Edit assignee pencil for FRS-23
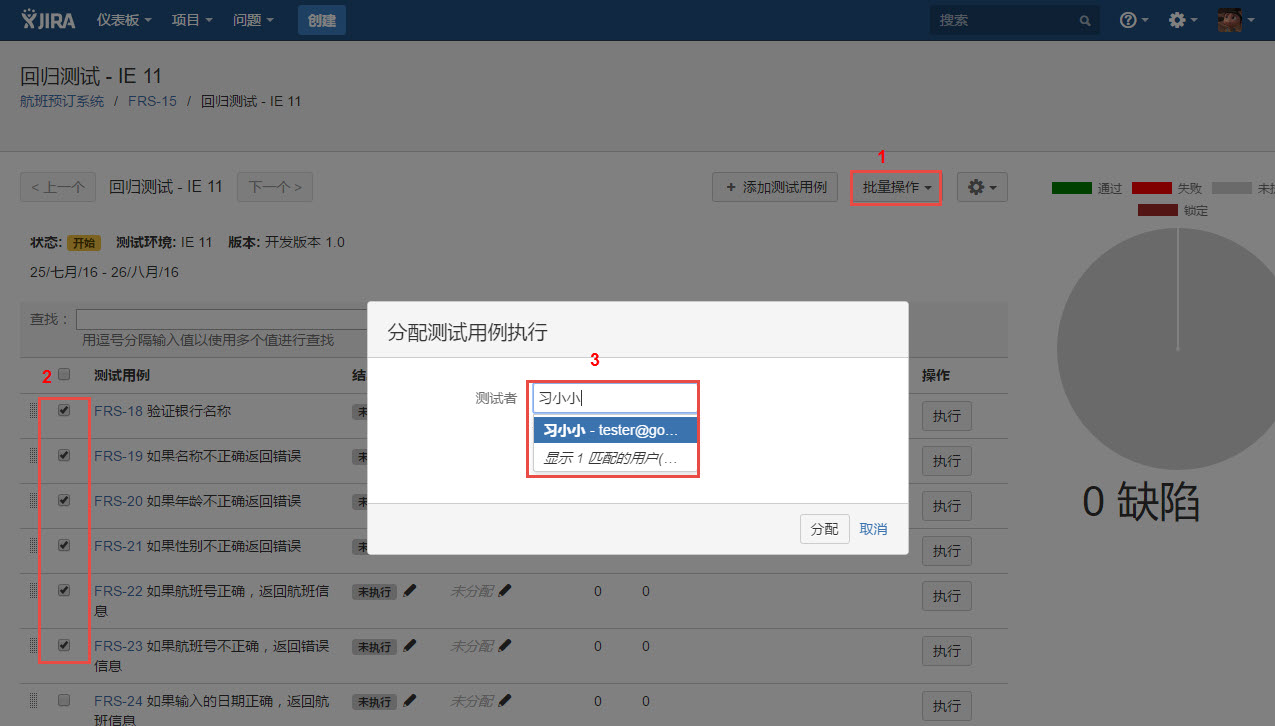 click(x=504, y=646)
